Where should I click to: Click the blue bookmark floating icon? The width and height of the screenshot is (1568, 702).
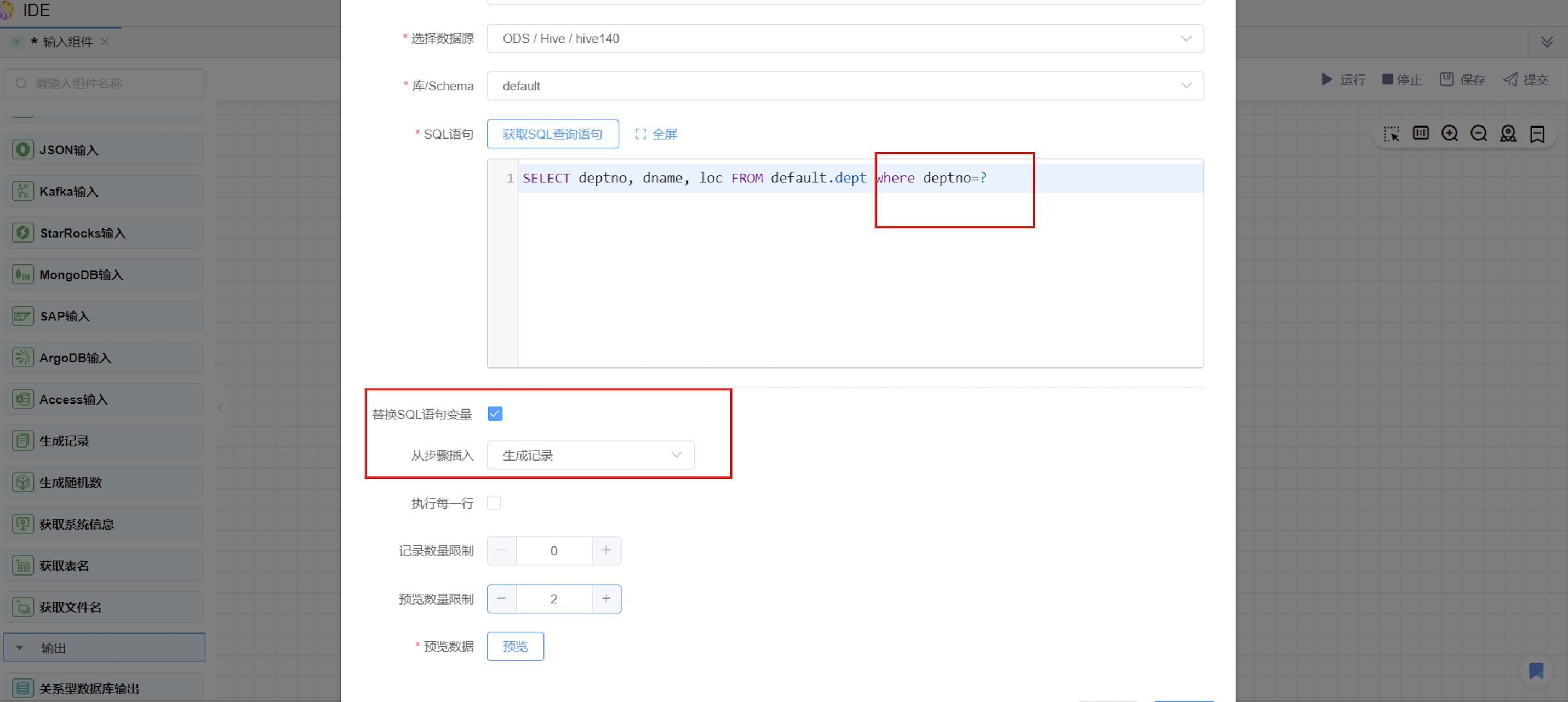pyautogui.click(x=1536, y=671)
